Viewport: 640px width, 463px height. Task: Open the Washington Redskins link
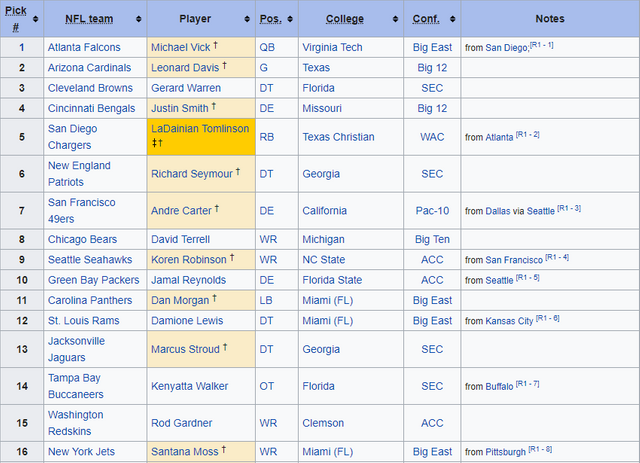click(x=76, y=423)
